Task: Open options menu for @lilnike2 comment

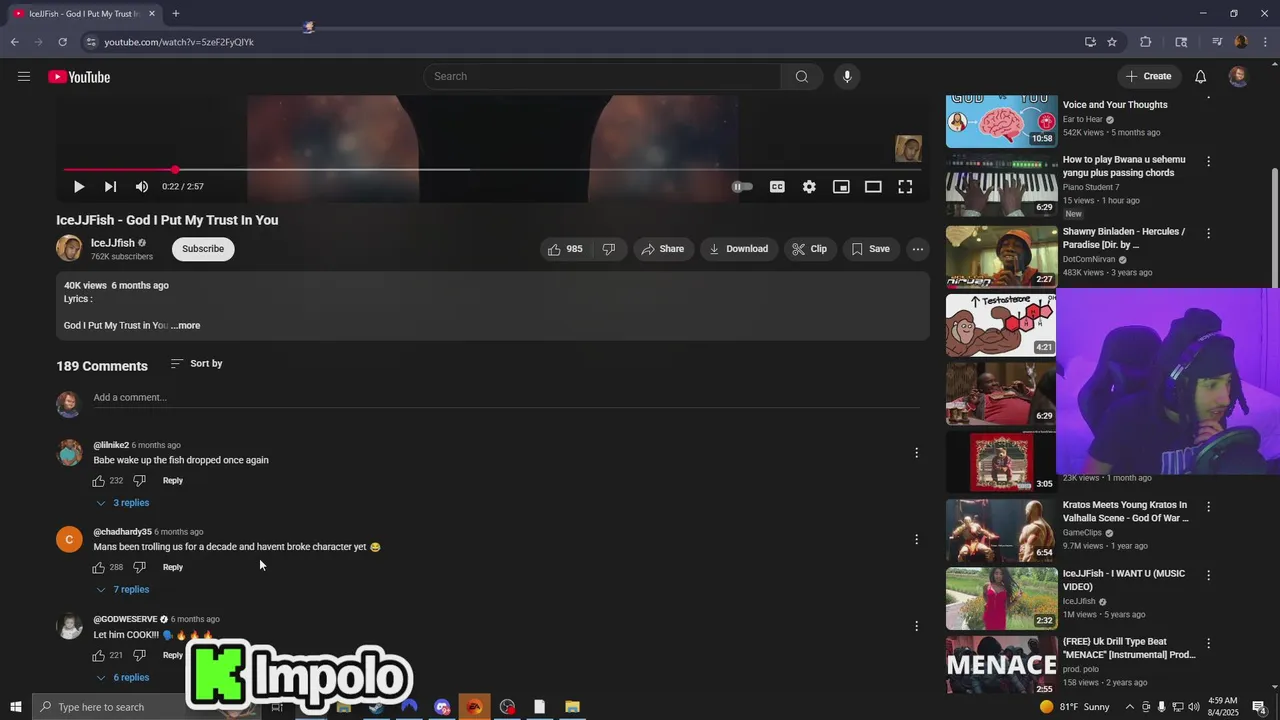Action: [916, 453]
